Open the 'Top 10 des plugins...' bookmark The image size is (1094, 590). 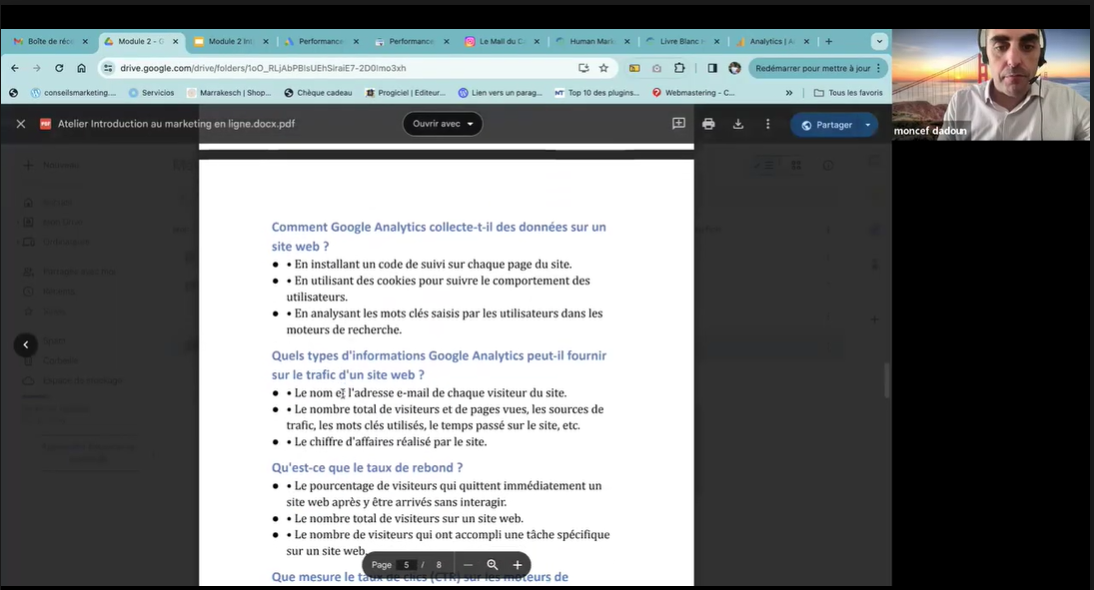(597, 93)
